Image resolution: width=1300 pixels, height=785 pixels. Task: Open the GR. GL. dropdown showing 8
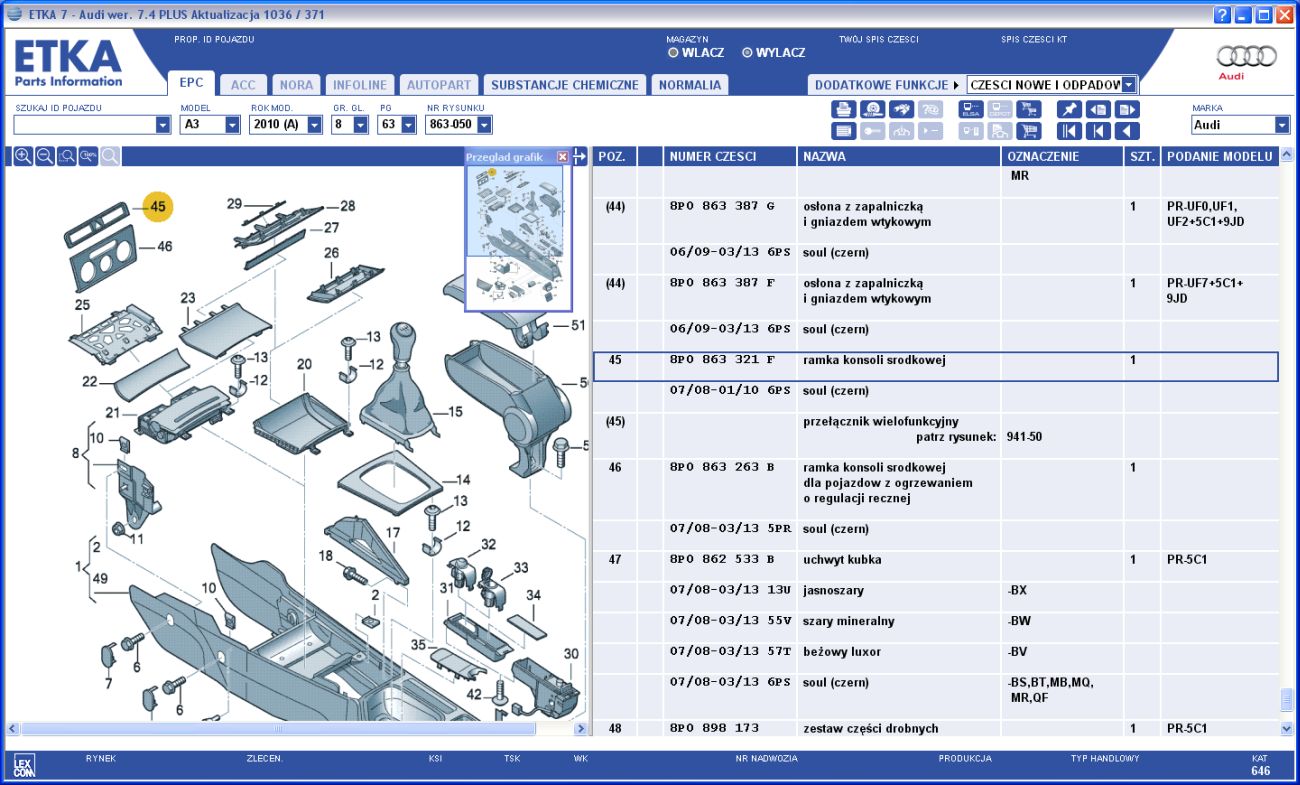[360, 125]
